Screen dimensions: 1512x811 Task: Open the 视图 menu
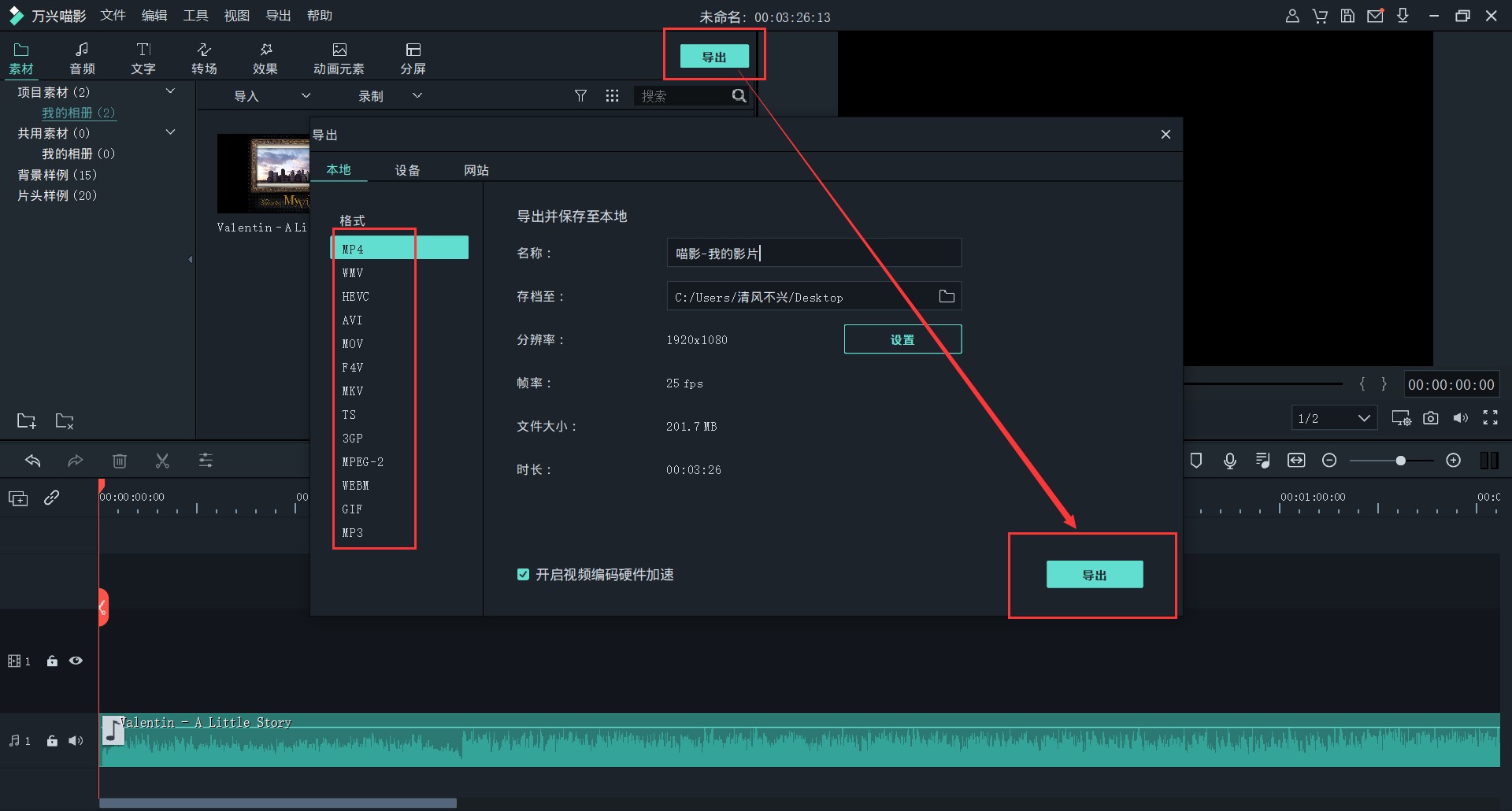tap(236, 16)
